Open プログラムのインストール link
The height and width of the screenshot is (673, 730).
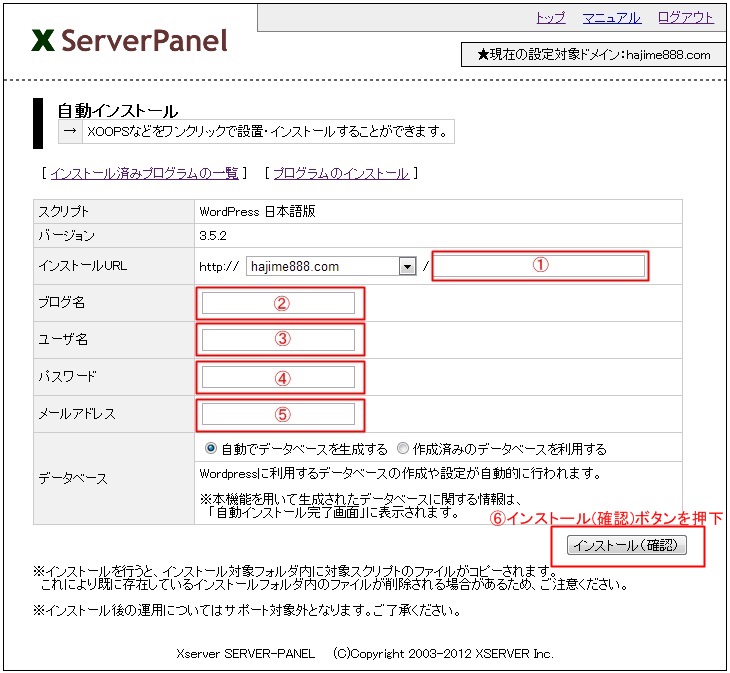click(341, 173)
